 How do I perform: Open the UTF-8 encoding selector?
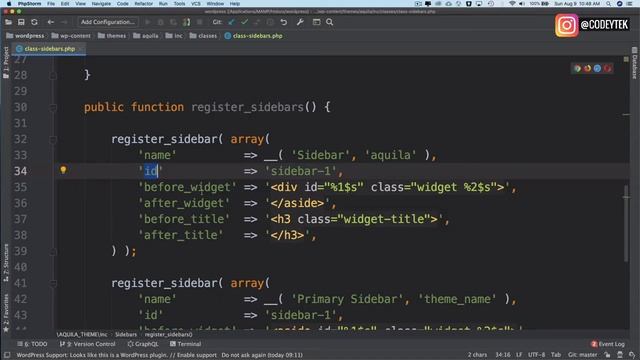coord(536,355)
